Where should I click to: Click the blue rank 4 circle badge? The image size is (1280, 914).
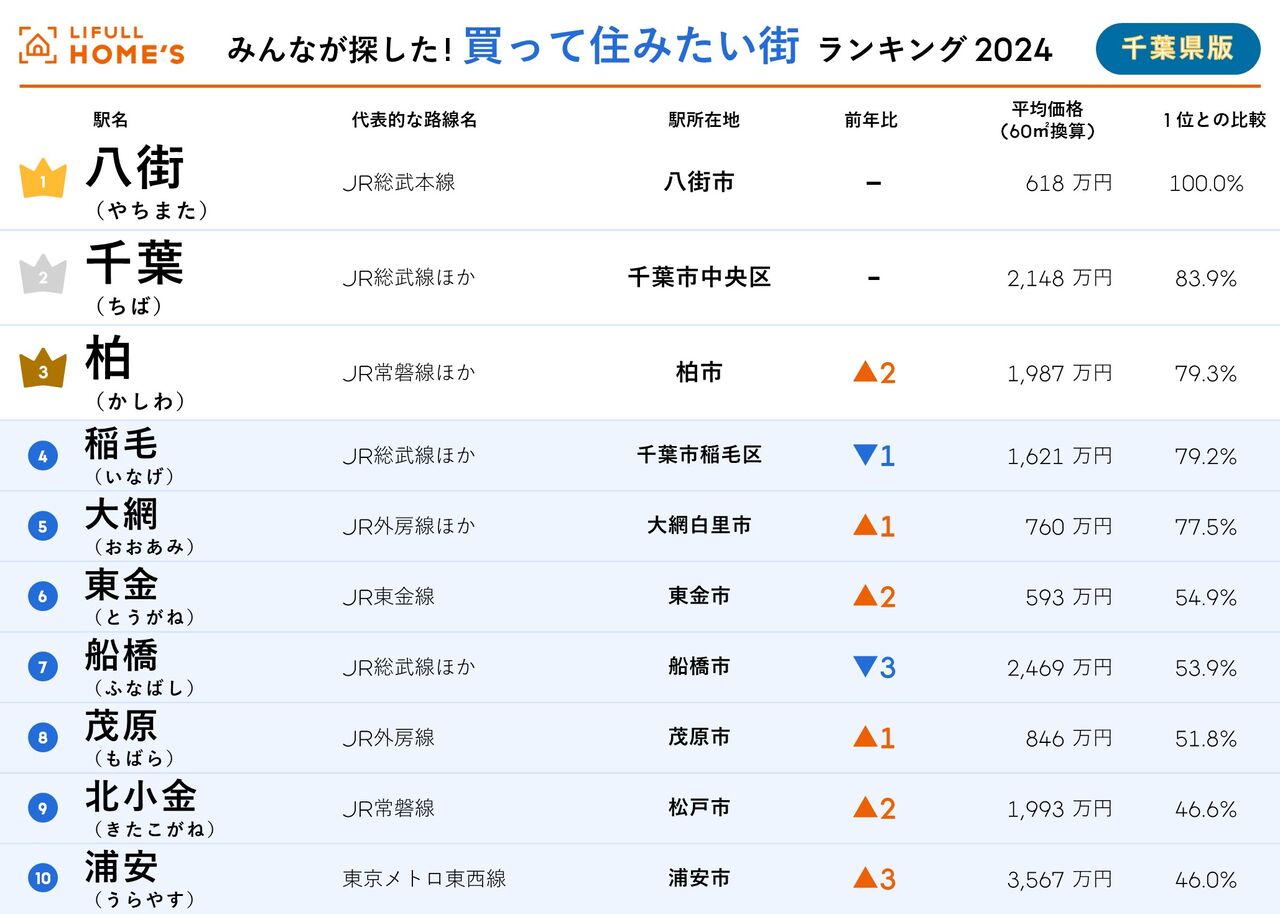coord(42,456)
